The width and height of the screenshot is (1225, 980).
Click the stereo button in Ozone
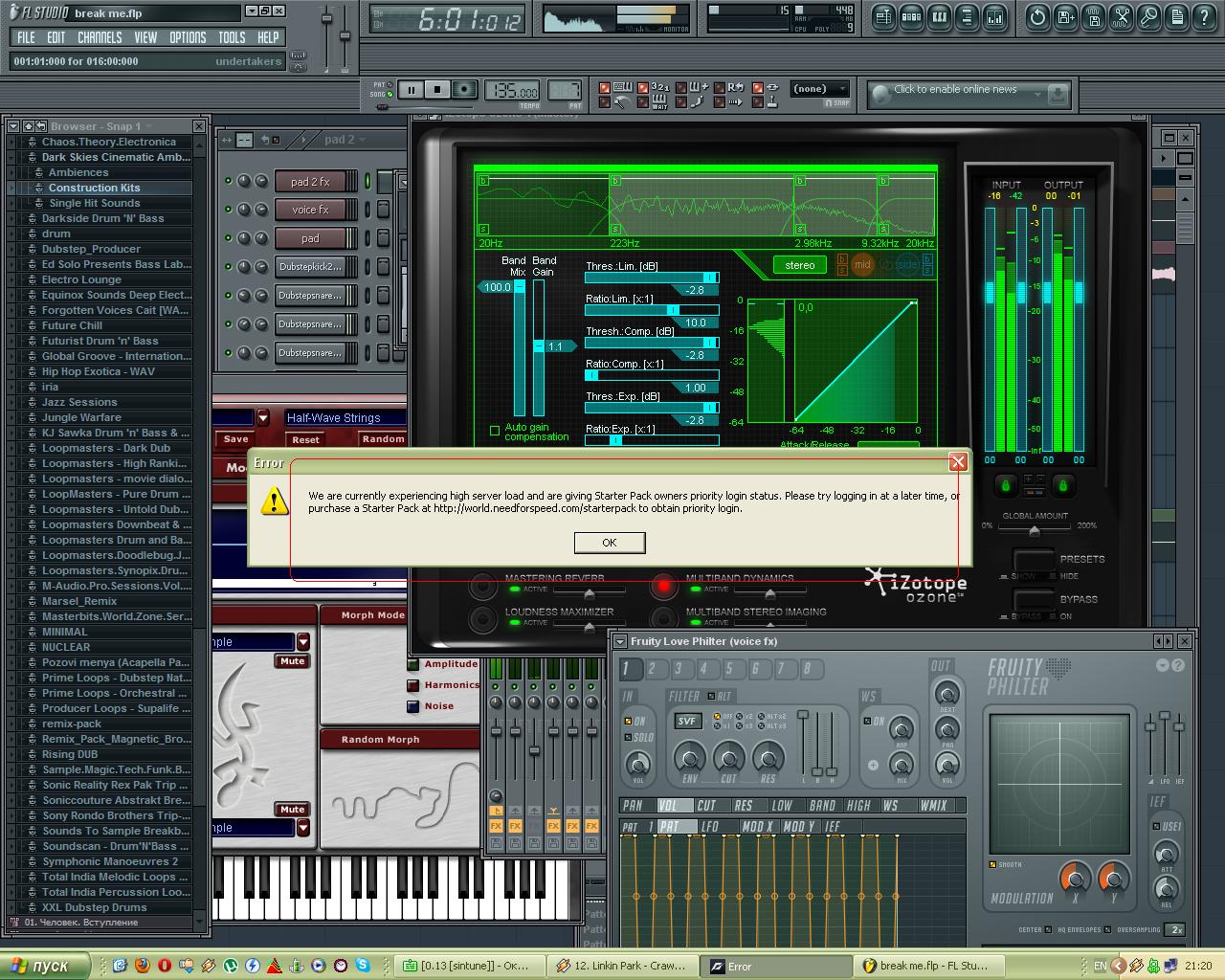800,265
